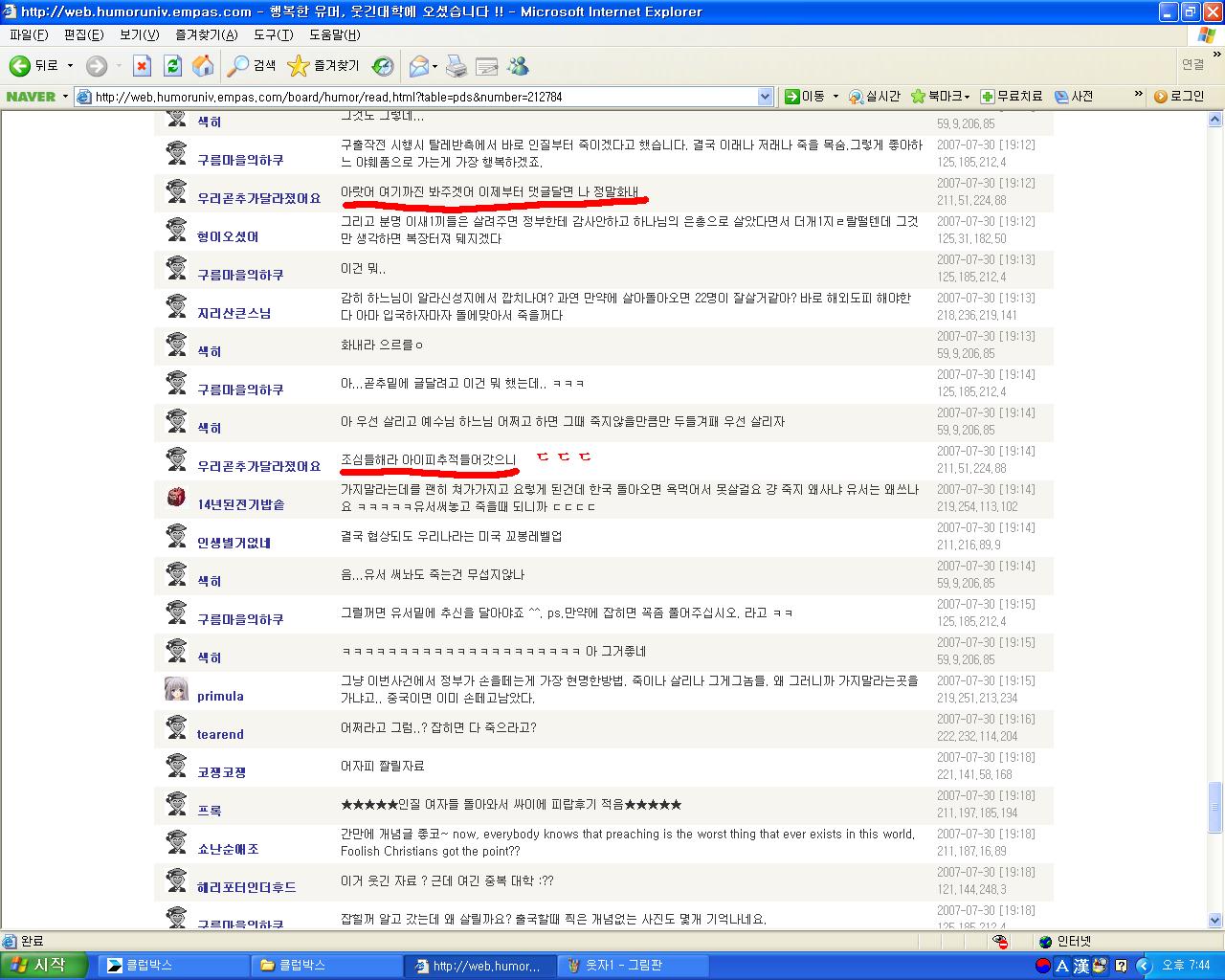This screenshot has width=1225, height=980.
Task: Open the Mail envelope icon
Action: 419,66
